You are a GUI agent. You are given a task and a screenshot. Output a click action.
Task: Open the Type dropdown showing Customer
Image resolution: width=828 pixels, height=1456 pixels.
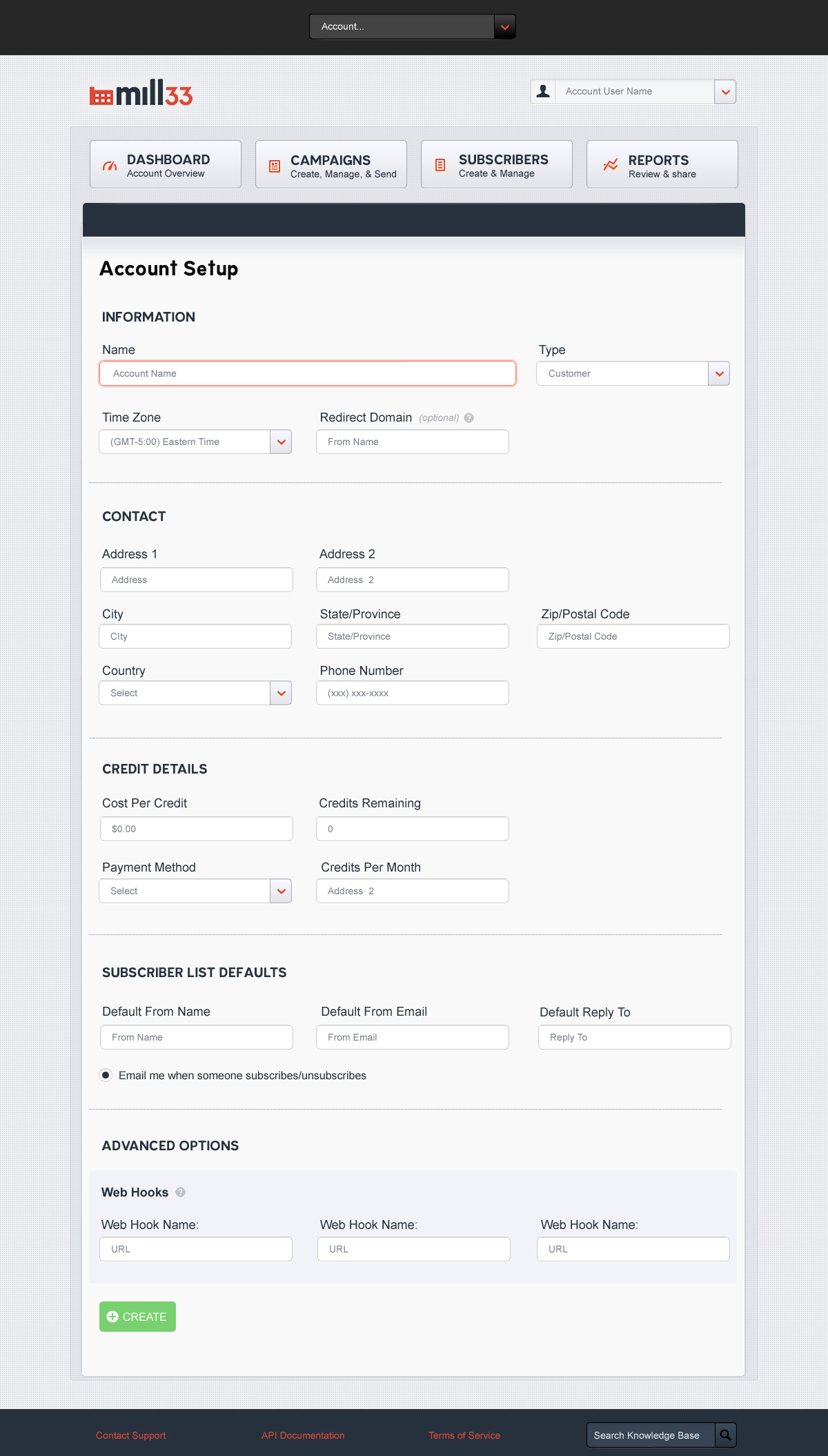coord(719,373)
